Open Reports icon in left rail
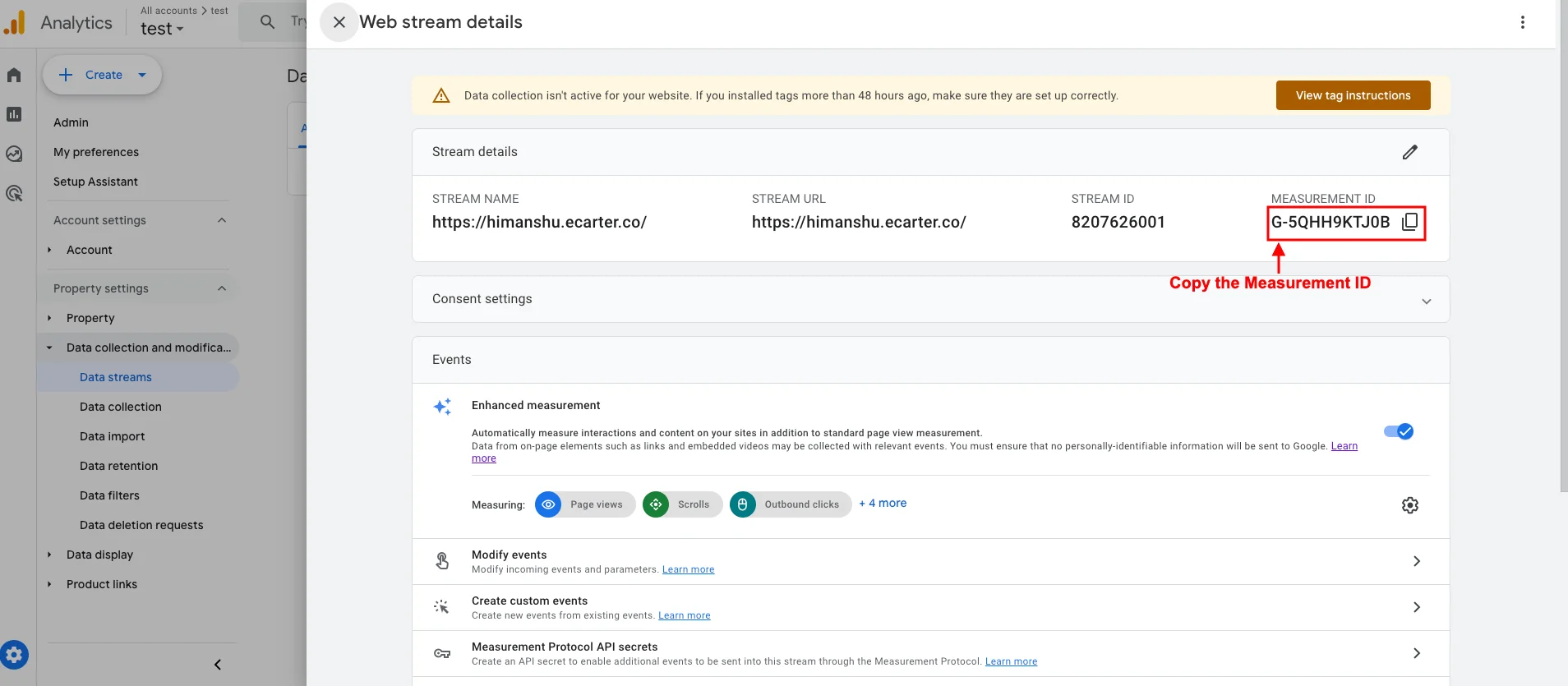The height and width of the screenshot is (686, 1568). pos(14,114)
